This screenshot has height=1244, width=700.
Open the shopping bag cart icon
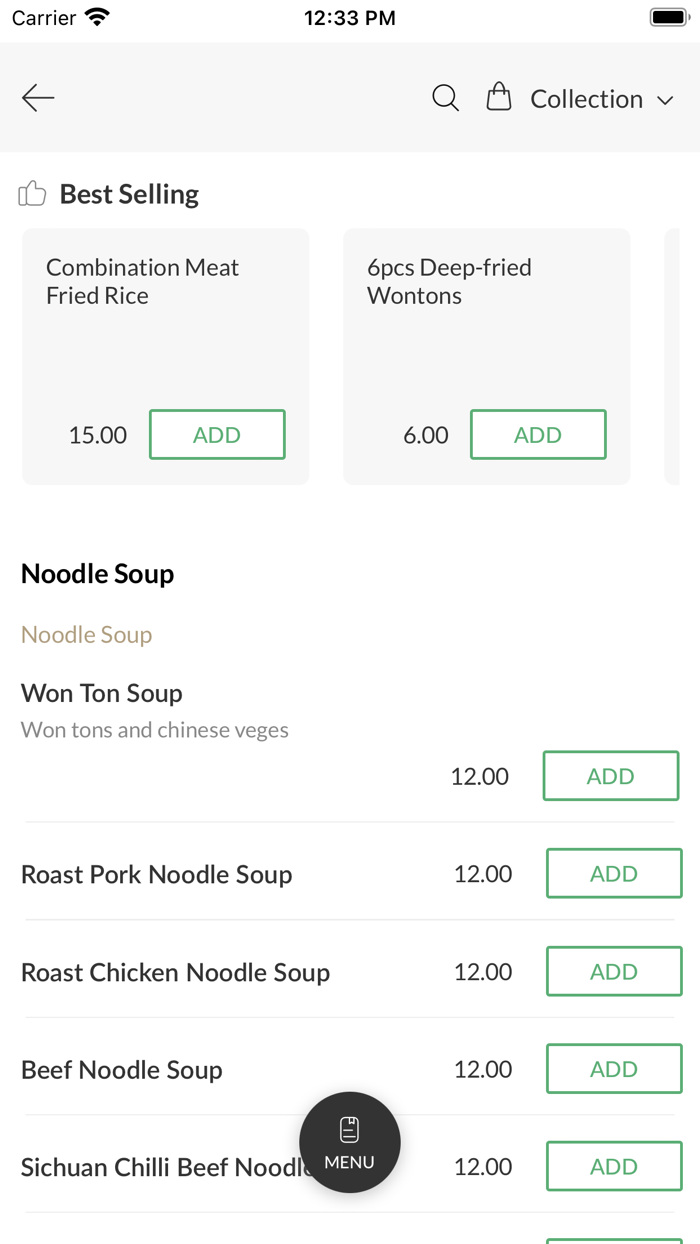[499, 98]
